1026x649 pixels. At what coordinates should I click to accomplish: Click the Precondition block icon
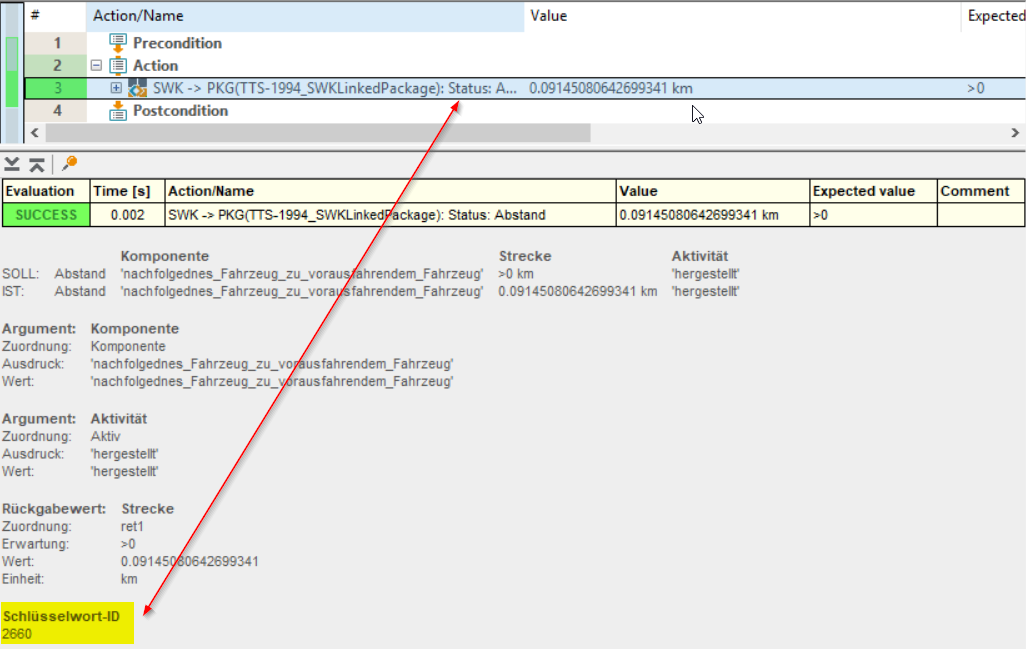[x=117, y=43]
